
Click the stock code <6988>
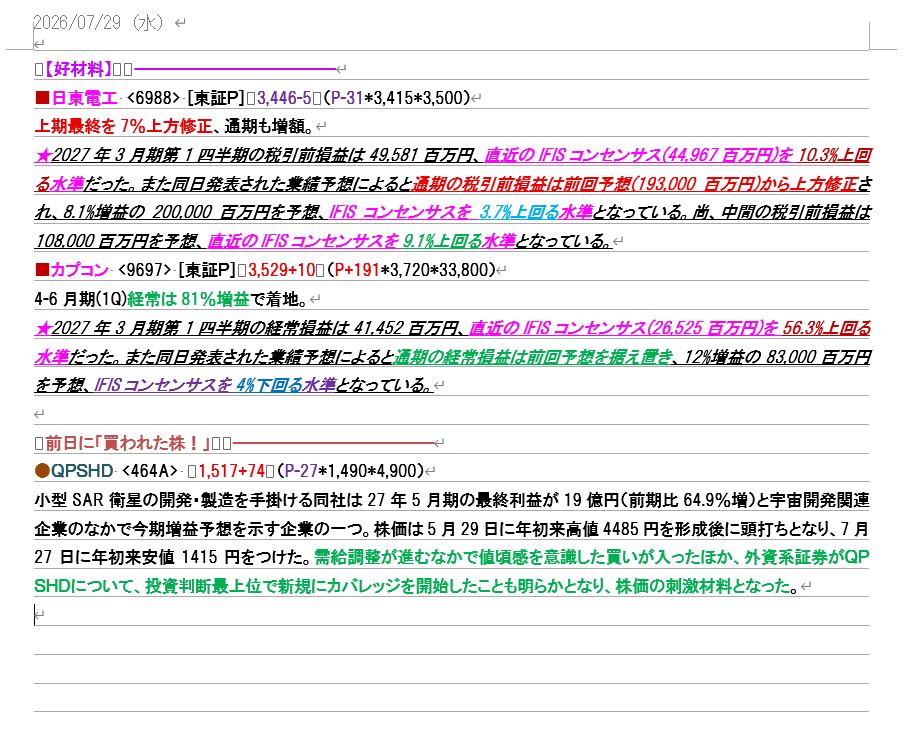[153, 98]
